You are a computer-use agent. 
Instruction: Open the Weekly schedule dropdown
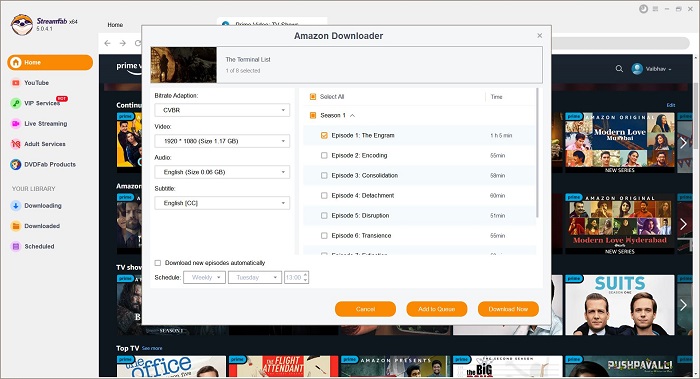click(x=204, y=278)
